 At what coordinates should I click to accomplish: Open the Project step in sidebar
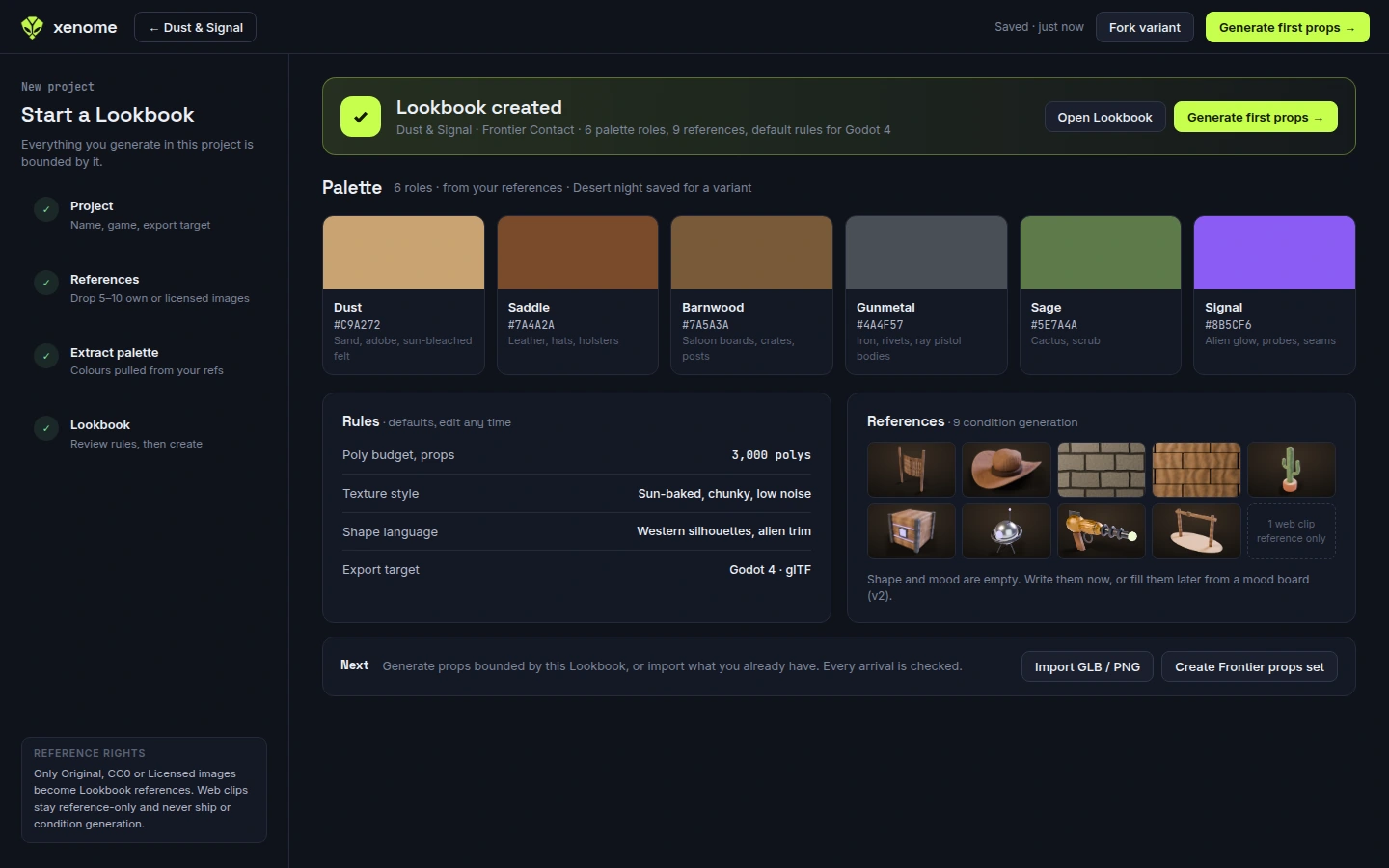click(144, 215)
